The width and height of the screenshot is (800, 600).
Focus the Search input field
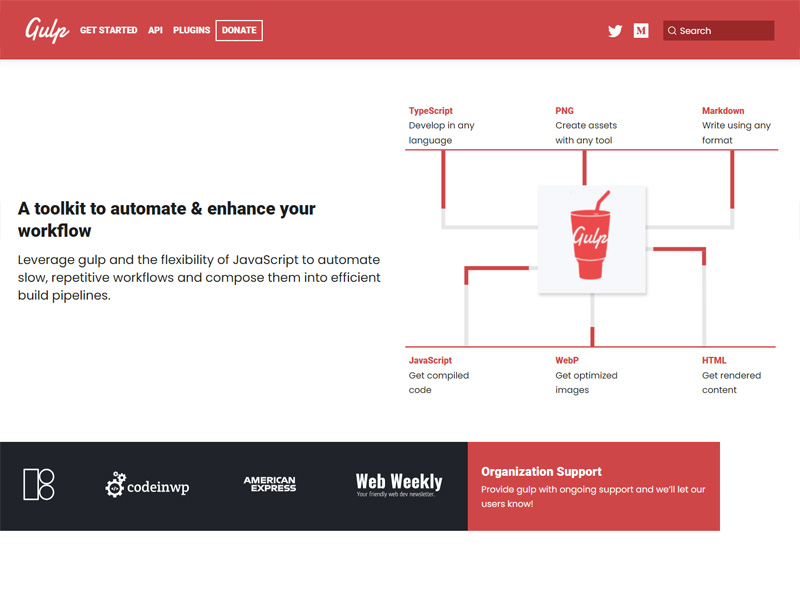(x=724, y=31)
